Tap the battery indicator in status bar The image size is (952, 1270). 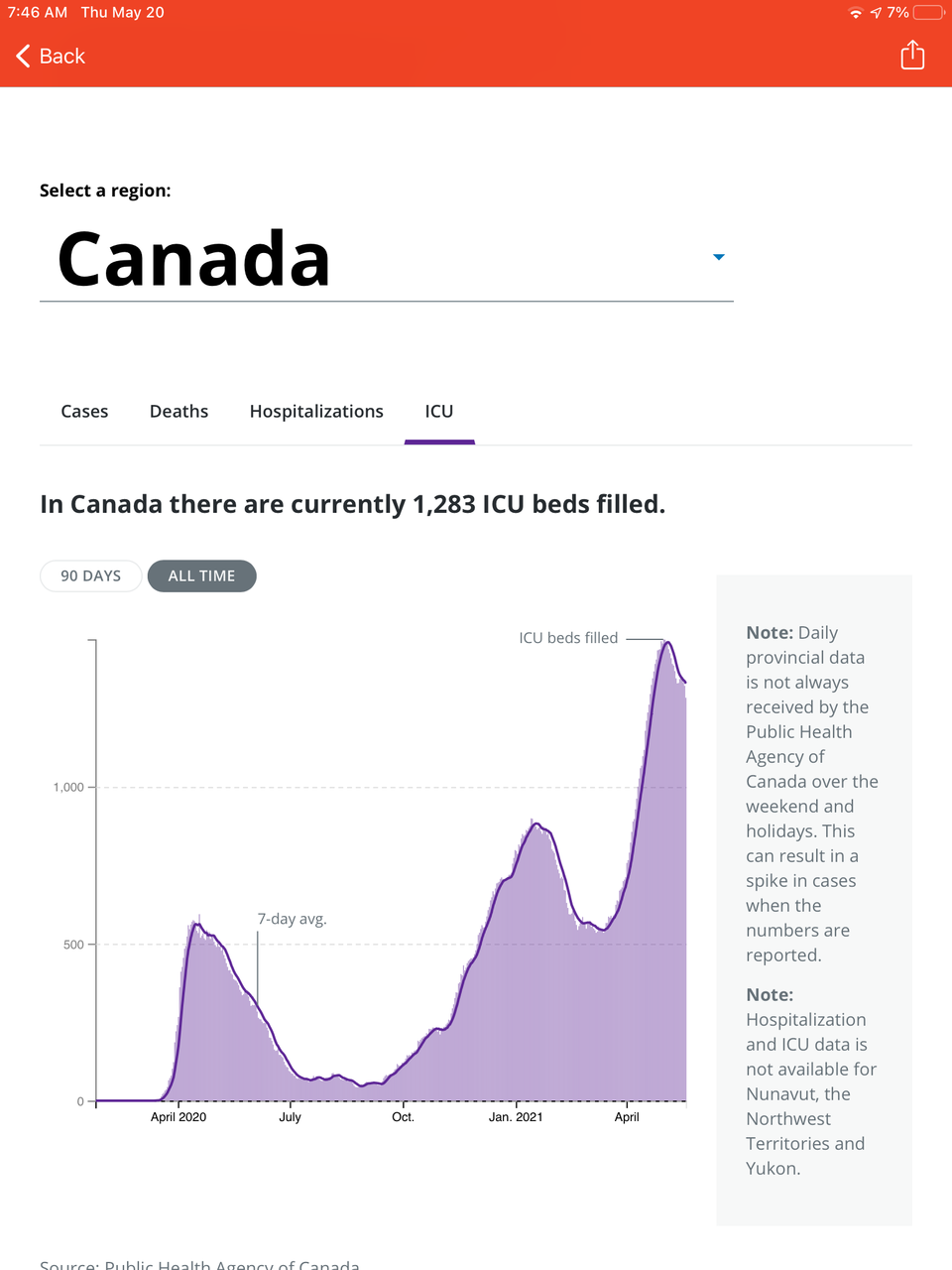pyautogui.click(x=928, y=13)
